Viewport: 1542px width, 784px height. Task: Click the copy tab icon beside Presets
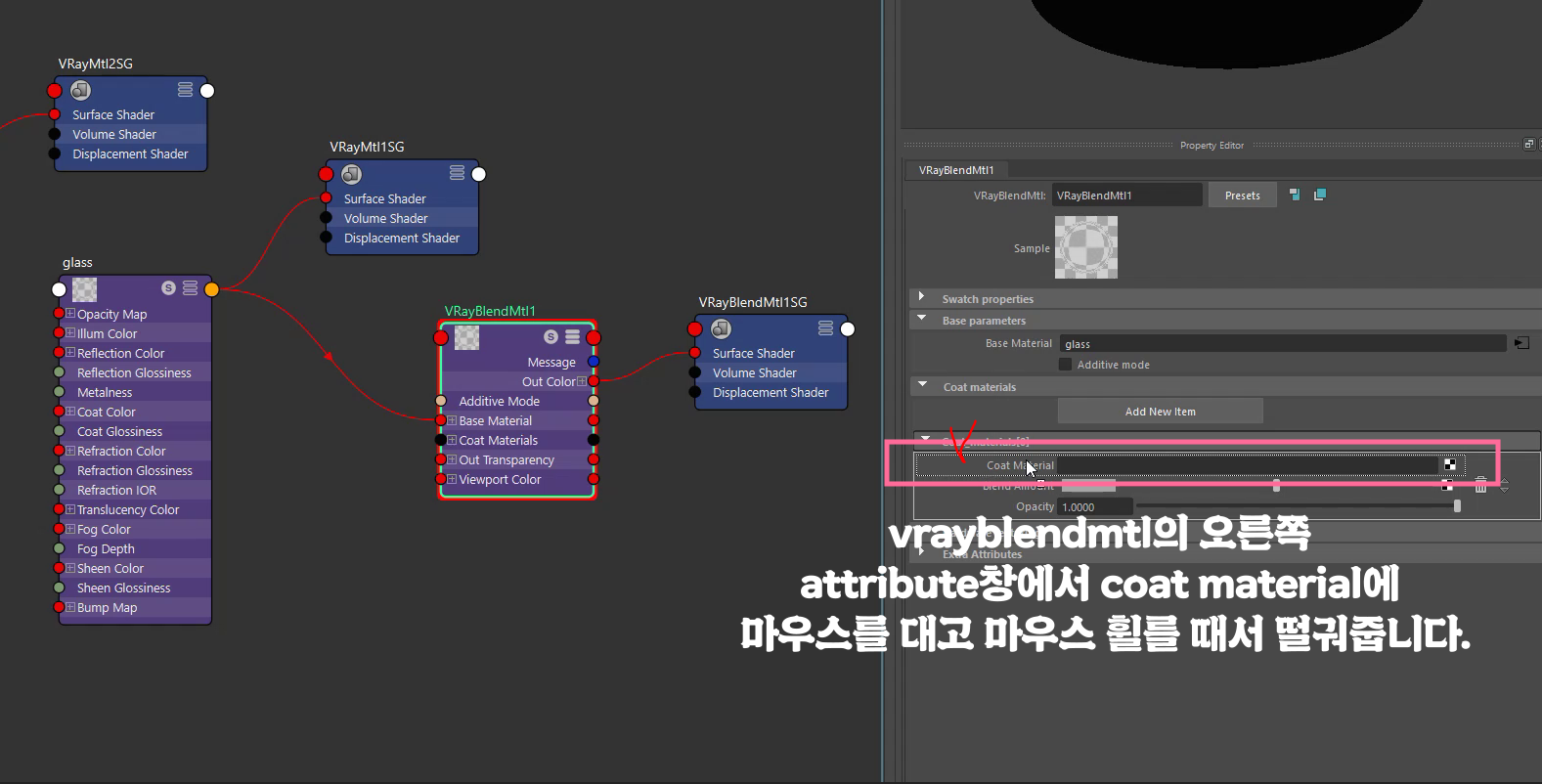[x=1319, y=195]
